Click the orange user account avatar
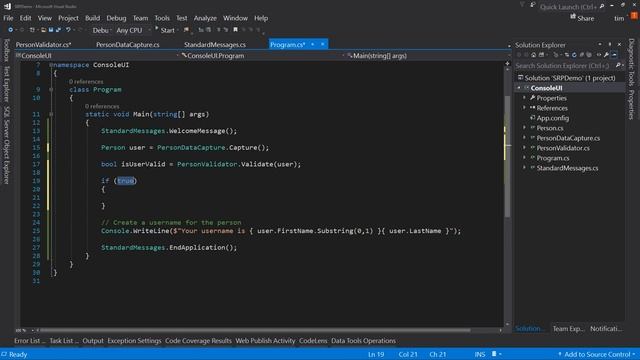The image size is (640, 360). point(634,16)
